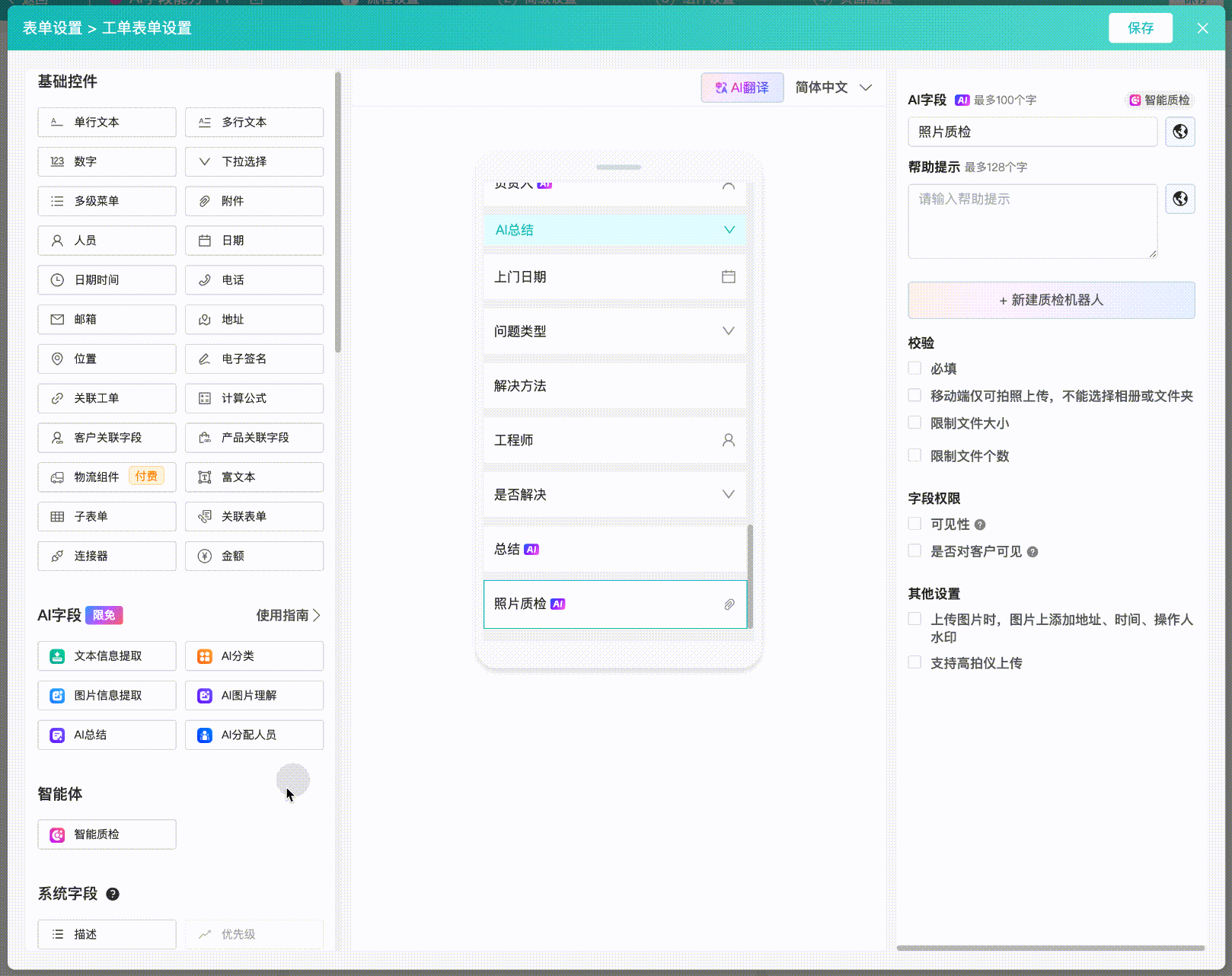Click the 计算公式 calculator icon
Viewport: 1232px width, 976px height.
[x=205, y=398]
